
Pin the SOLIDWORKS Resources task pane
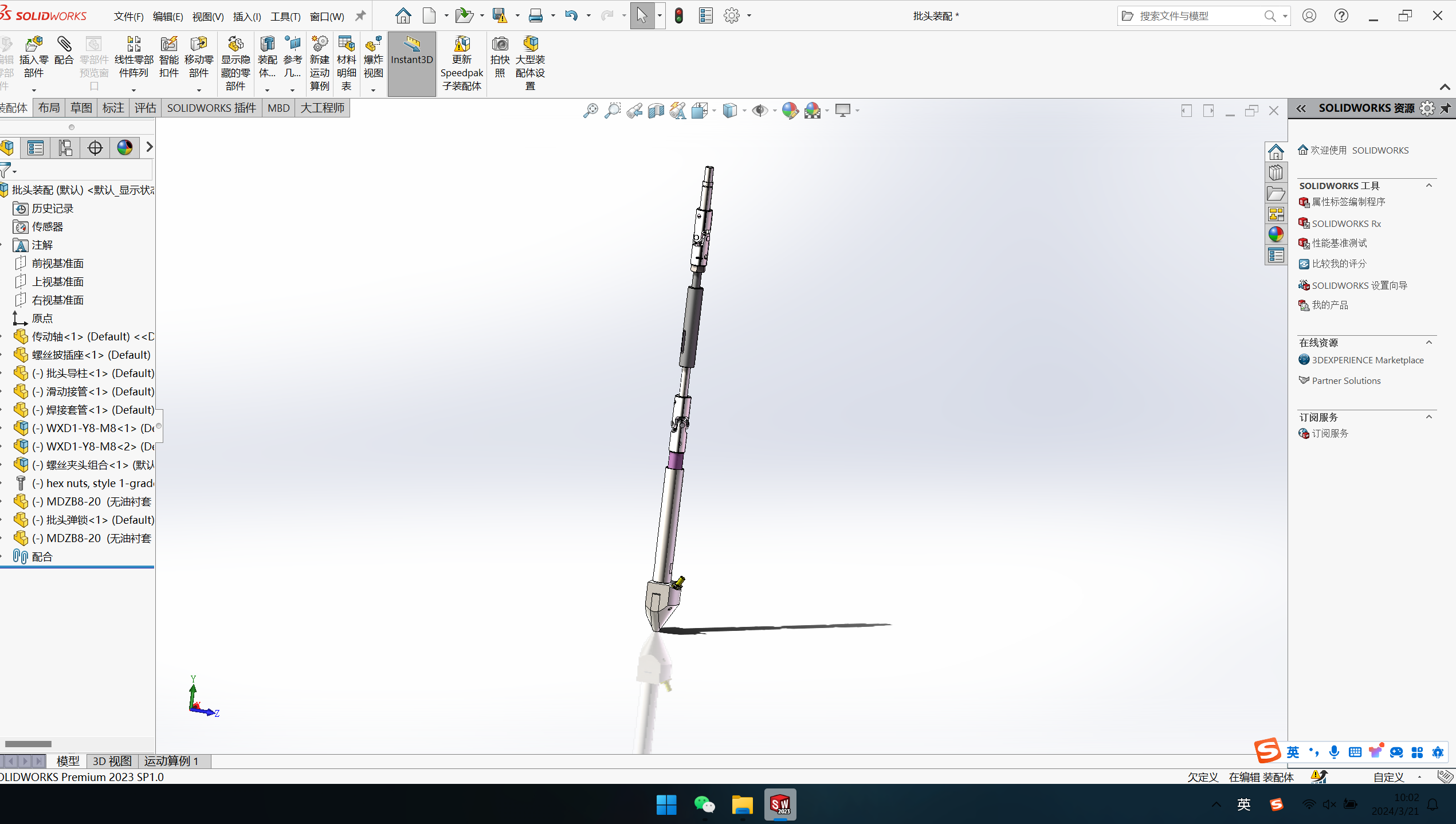click(1446, 108)
